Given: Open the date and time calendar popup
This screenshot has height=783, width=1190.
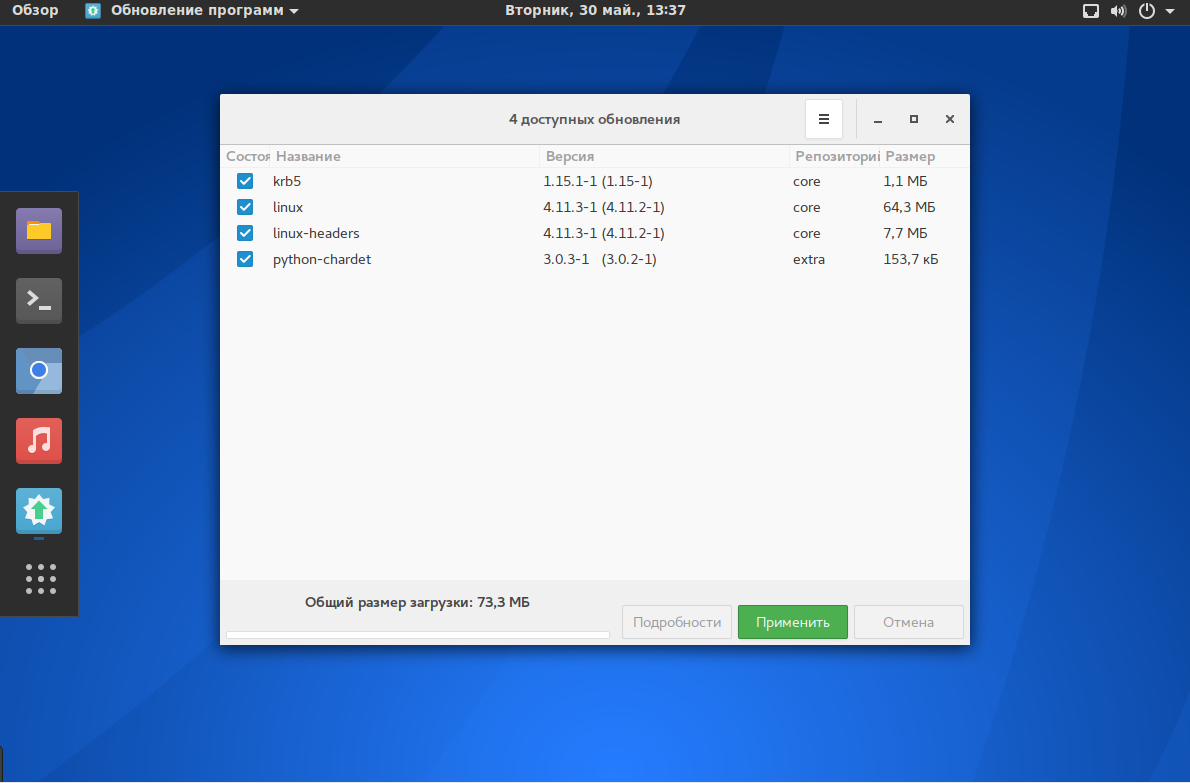Looking at the screenshot, I should click(x=595, y=11).
